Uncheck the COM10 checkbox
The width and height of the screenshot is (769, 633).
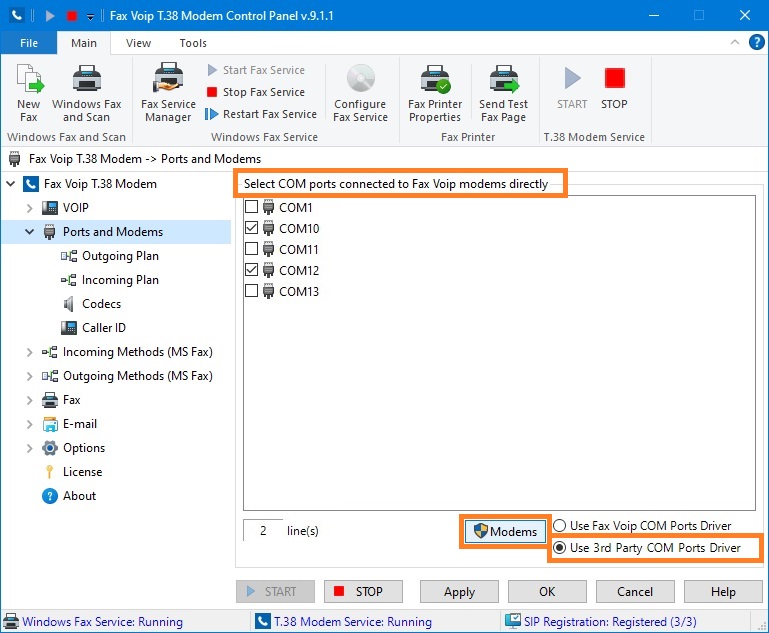(252, 228)
